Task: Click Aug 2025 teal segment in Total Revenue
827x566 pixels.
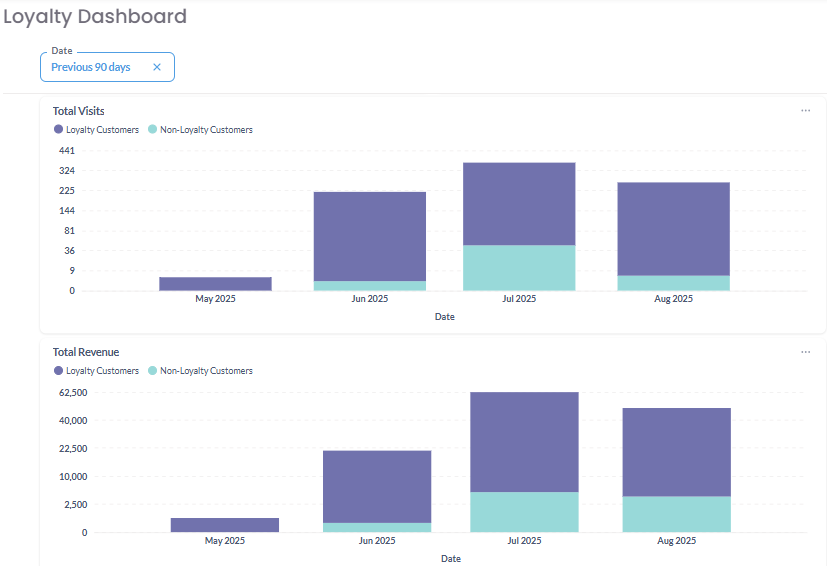Action: 677,514
